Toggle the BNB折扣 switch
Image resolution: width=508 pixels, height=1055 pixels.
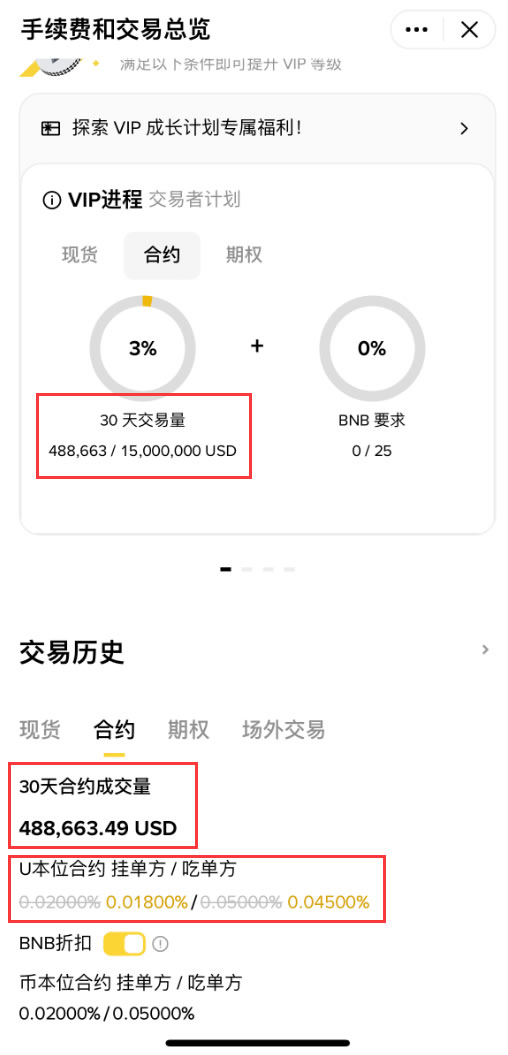coord(124,944)
